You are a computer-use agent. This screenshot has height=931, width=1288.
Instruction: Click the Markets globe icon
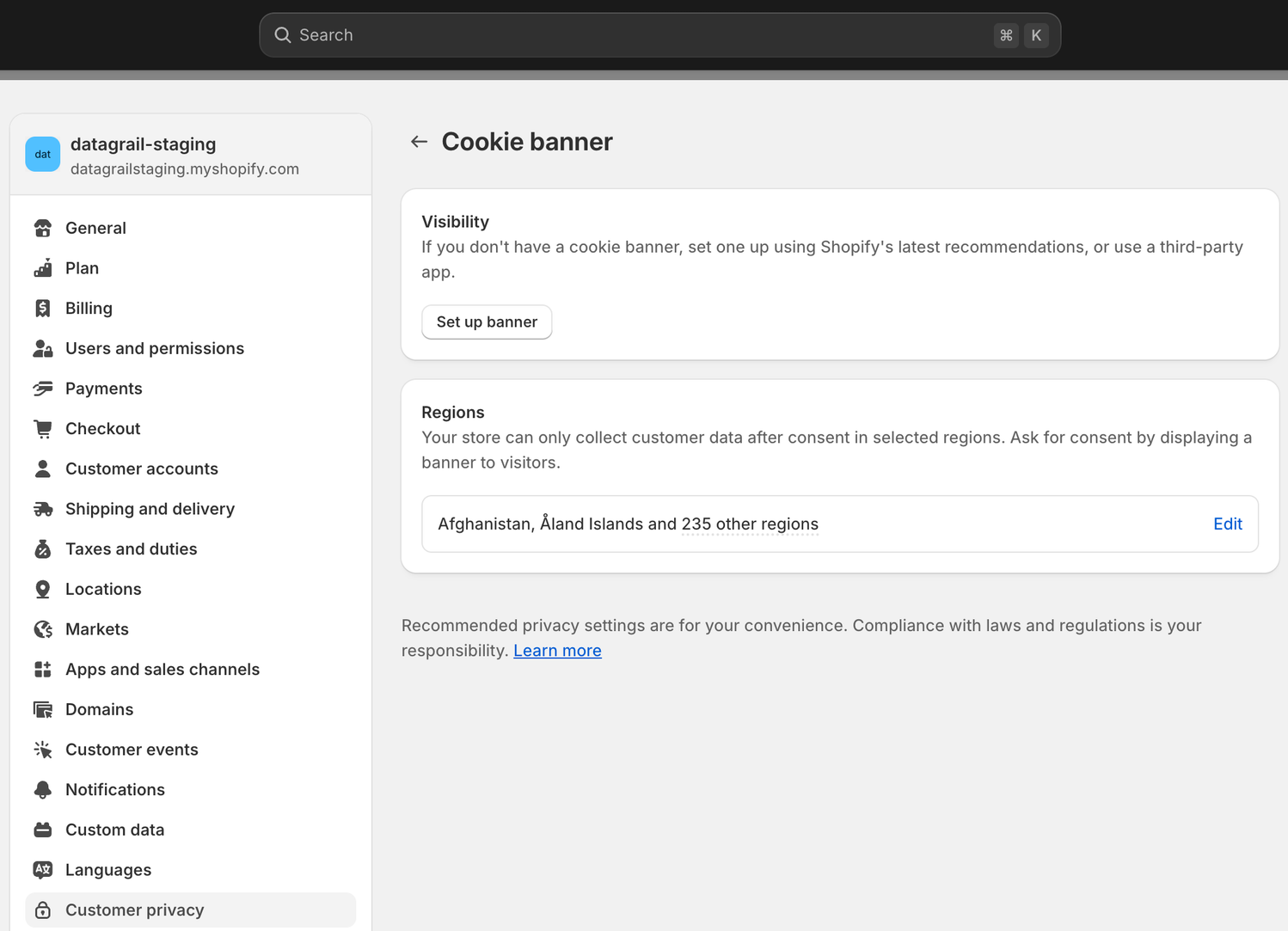click(x=43, y=629)
